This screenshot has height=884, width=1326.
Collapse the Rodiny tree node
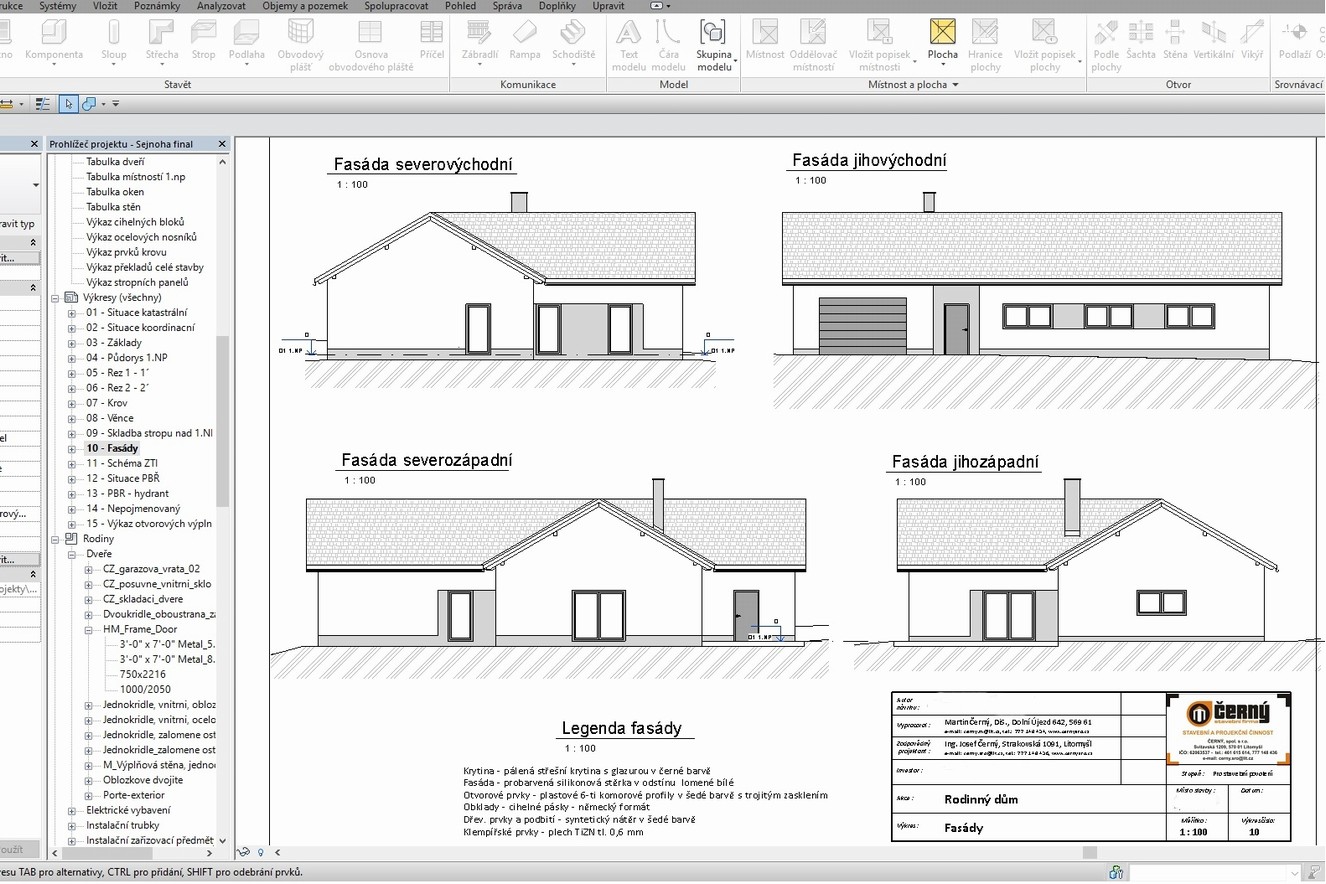click(55, 539)
